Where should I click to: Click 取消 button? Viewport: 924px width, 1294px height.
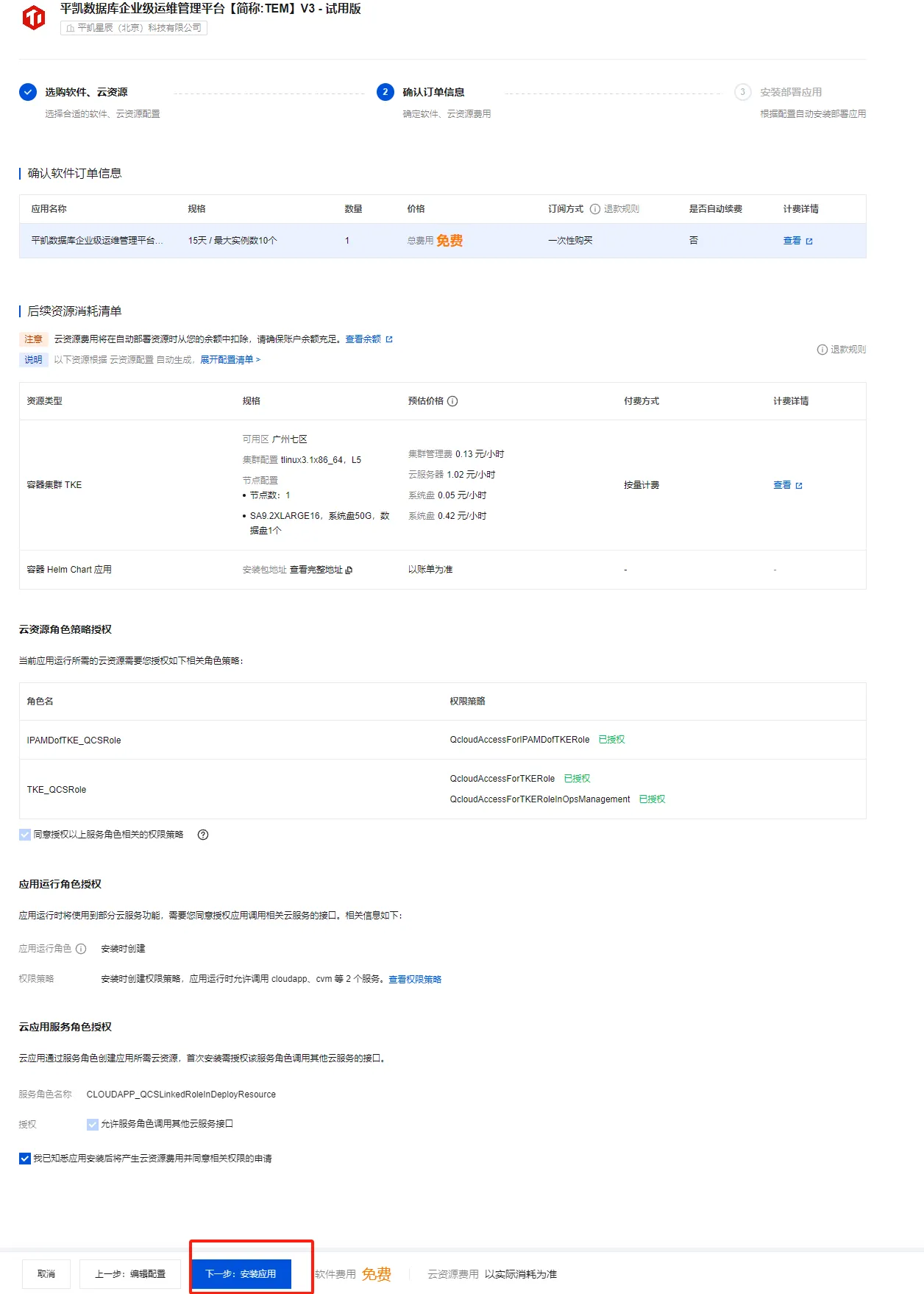46,1274
